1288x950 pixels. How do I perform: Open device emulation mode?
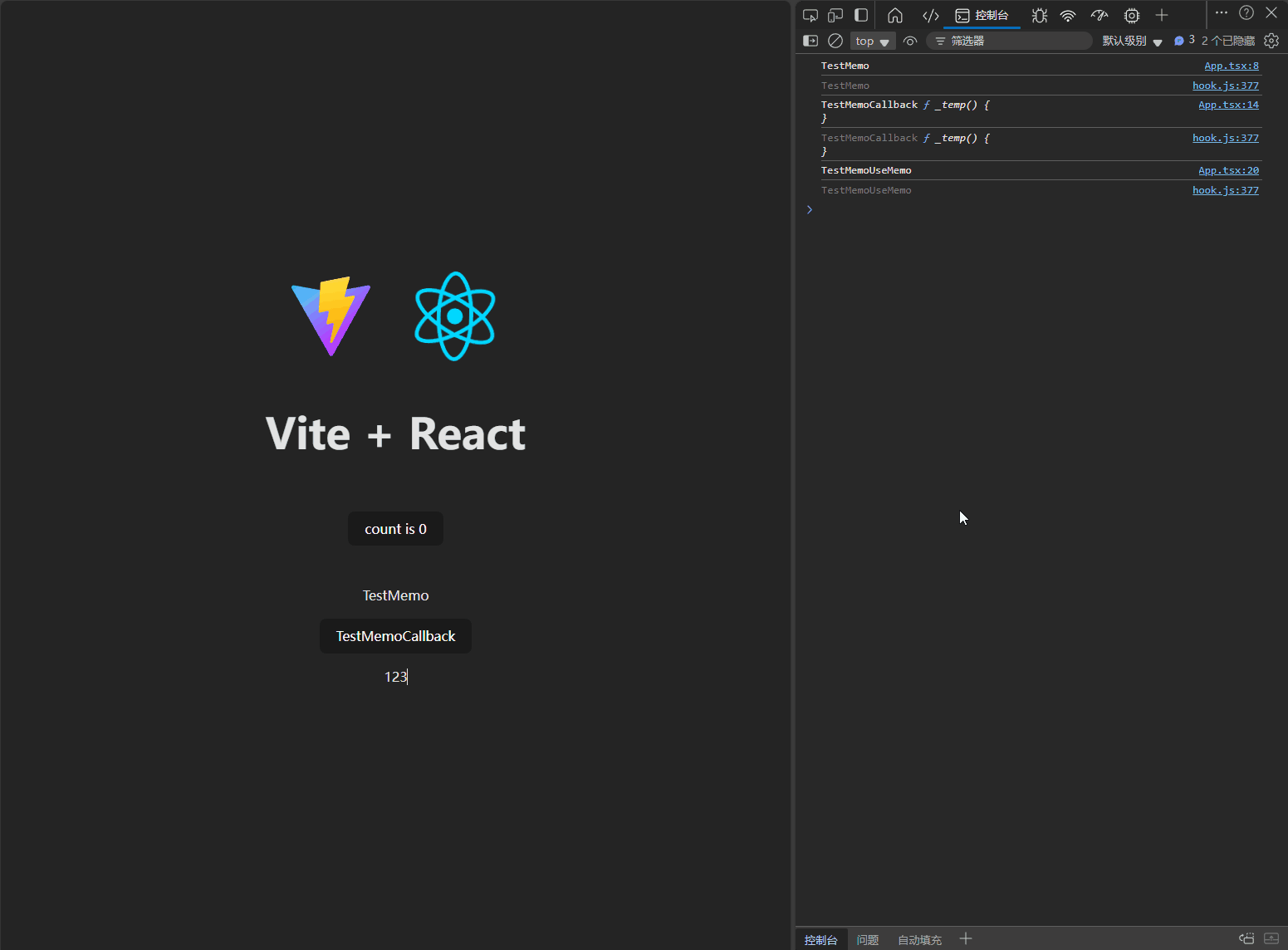835,14
